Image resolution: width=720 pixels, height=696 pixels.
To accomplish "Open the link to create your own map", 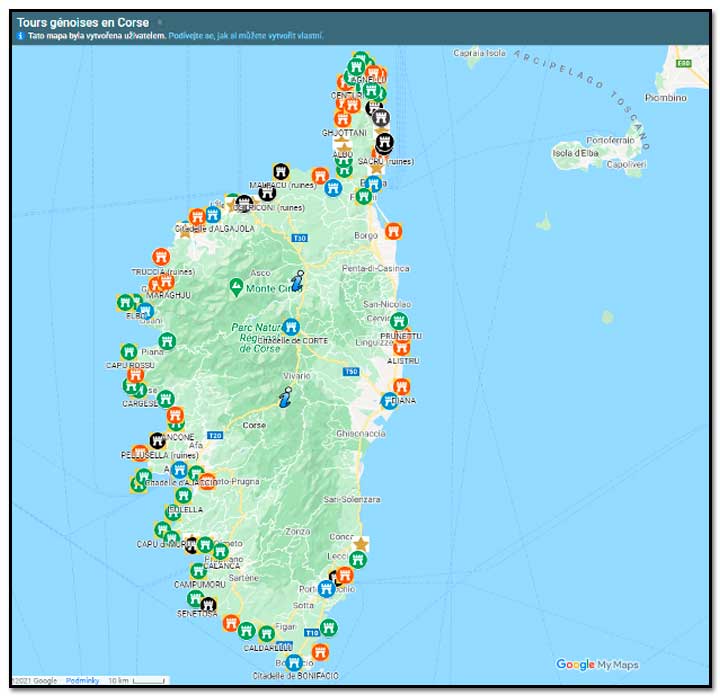I will click(x=246, y=36).
